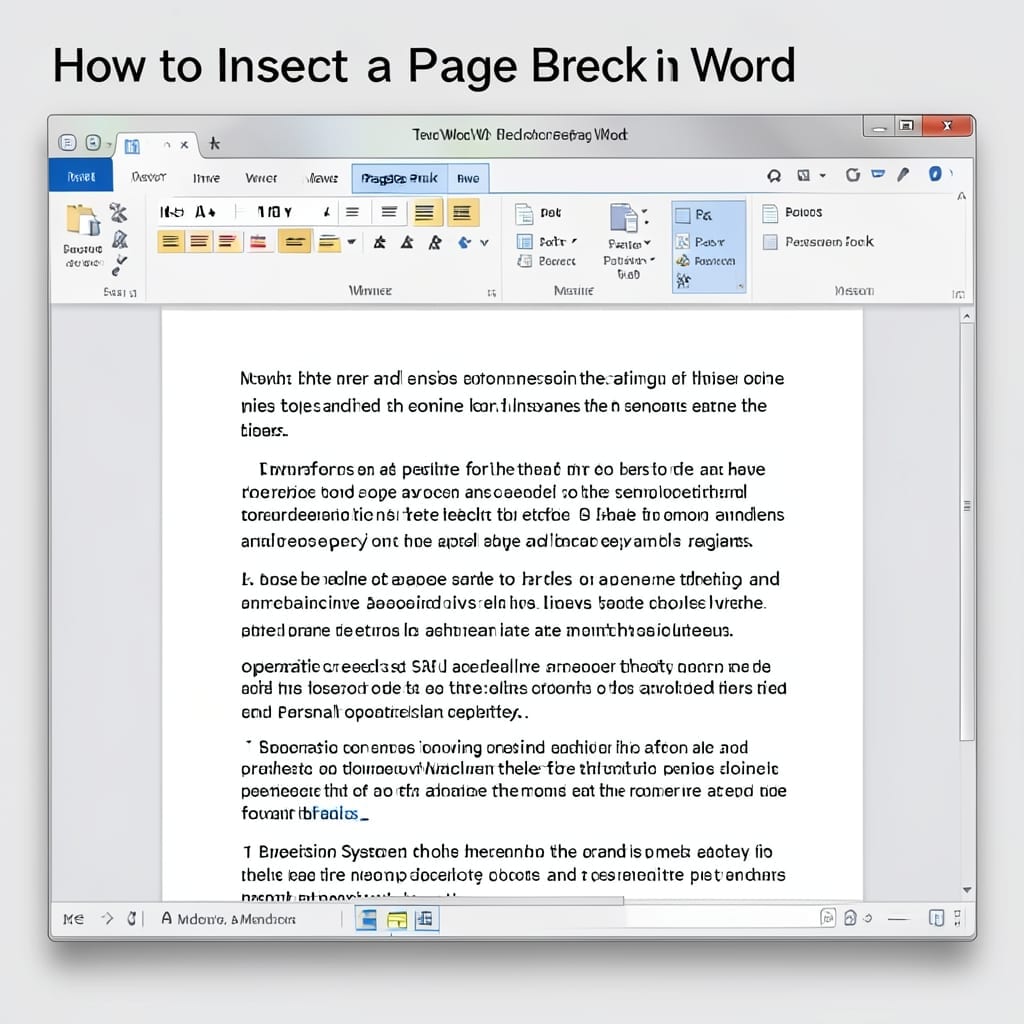The image size is (1024, 1024).
Task: Switch to the second ribbon tab after File
Action: pos(148,177)
